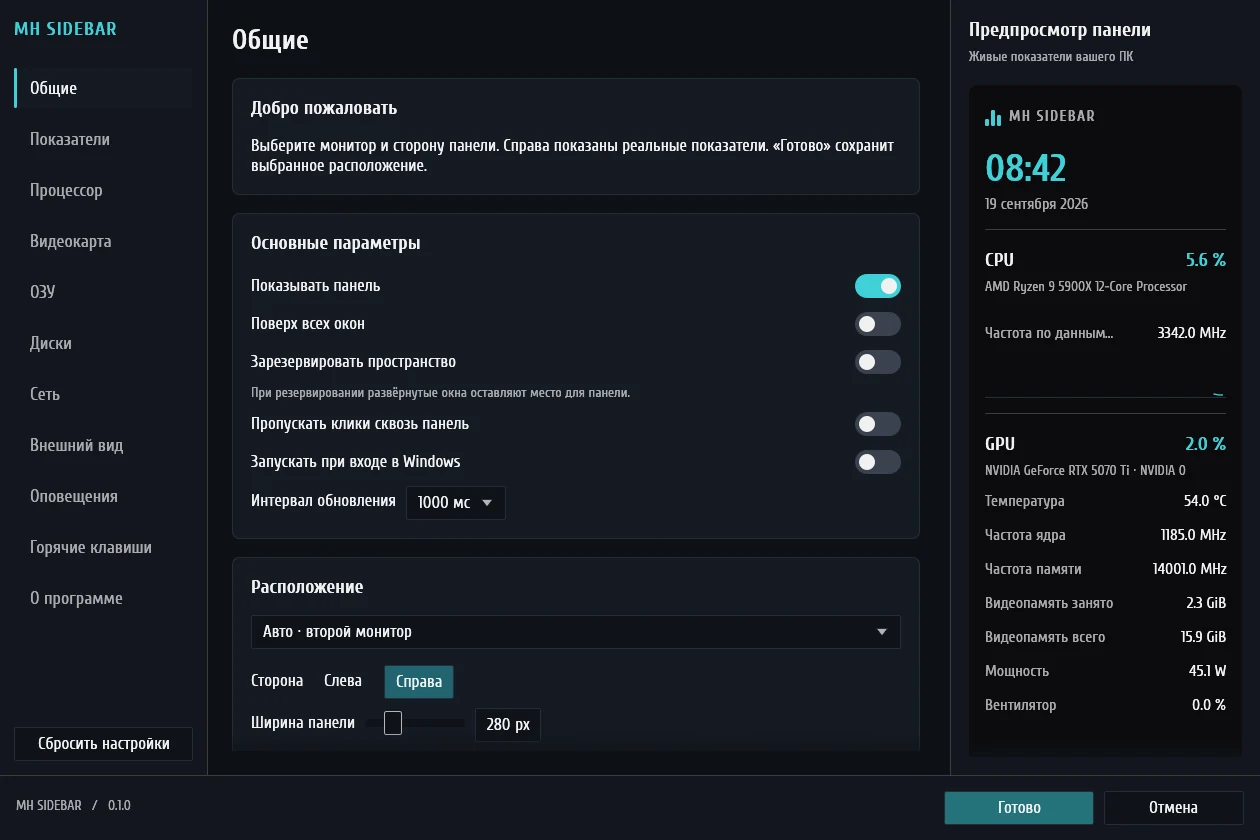Screen dimensions: 1260x840
Task: Toggle the Показывать панель switch
Action: tap(878, 286)
